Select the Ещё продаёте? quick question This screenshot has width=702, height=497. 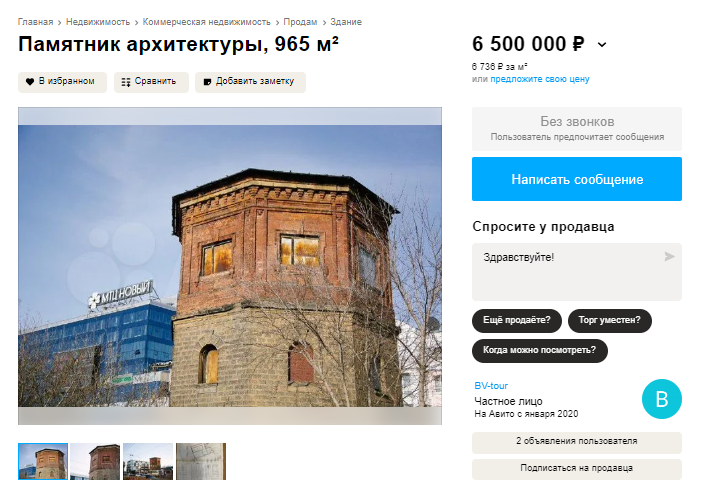coord(517,321)
